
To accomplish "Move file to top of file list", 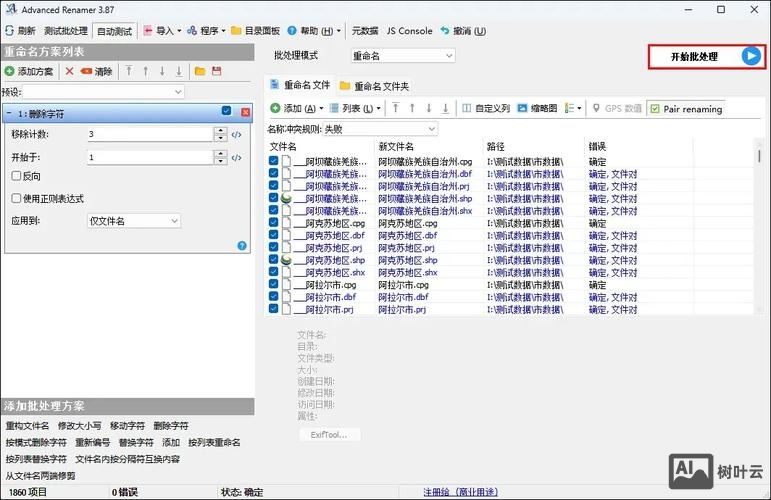I will 395,108.
